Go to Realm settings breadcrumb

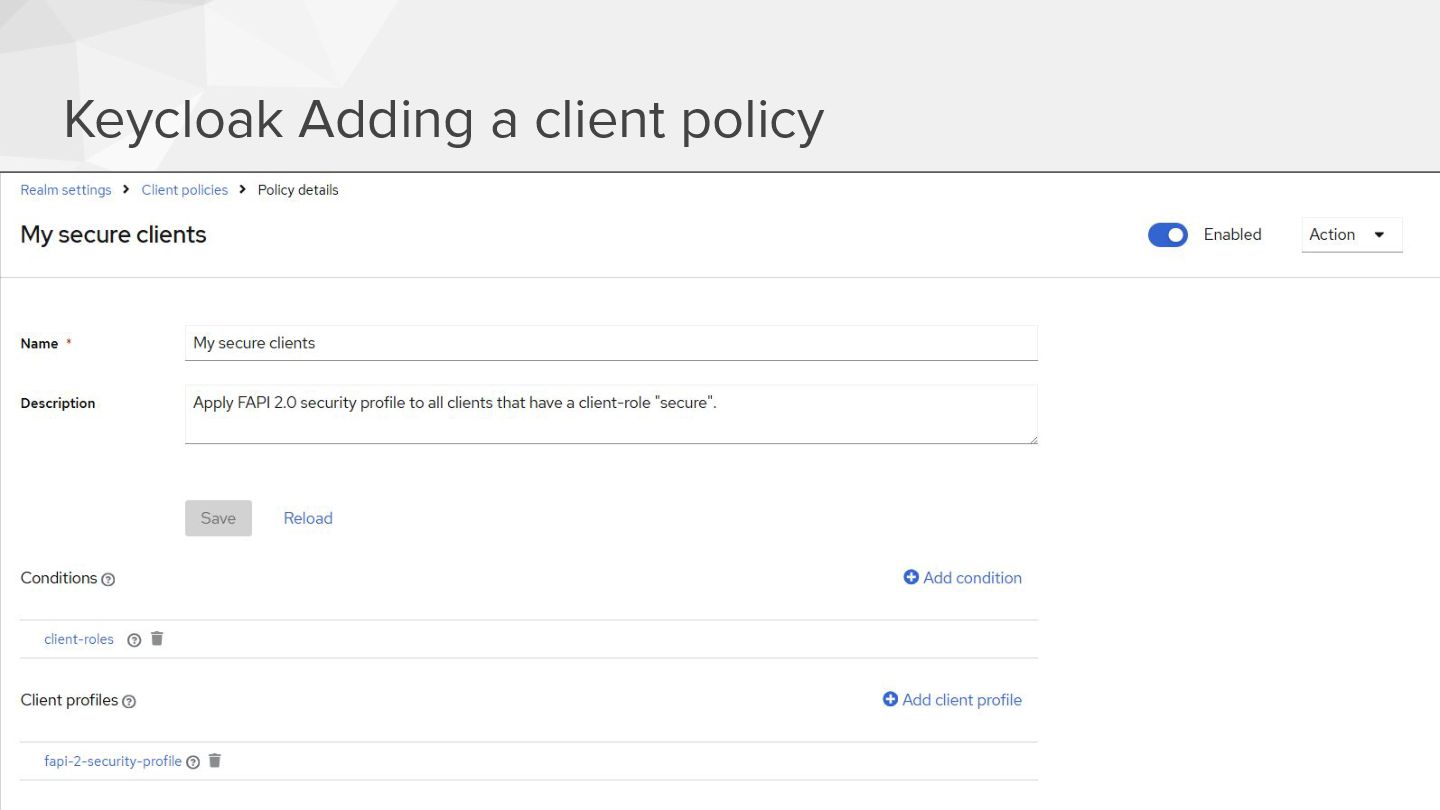66,190
